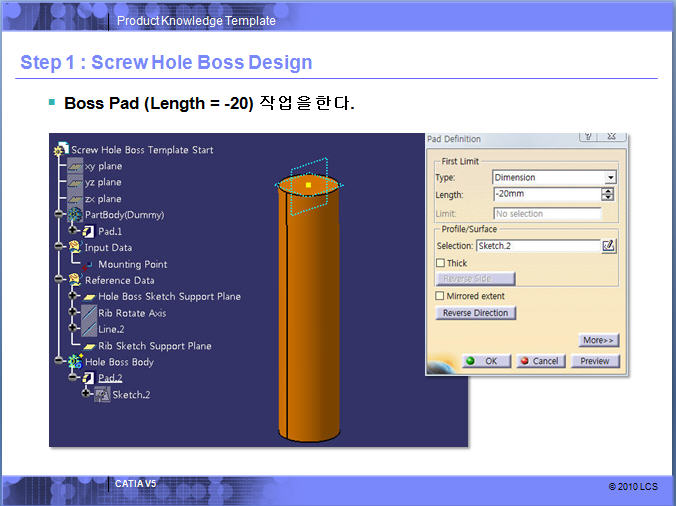This screenshot has height=506, width=676.
Task: Enable the Thick checkbox
Action: [440, 263]
